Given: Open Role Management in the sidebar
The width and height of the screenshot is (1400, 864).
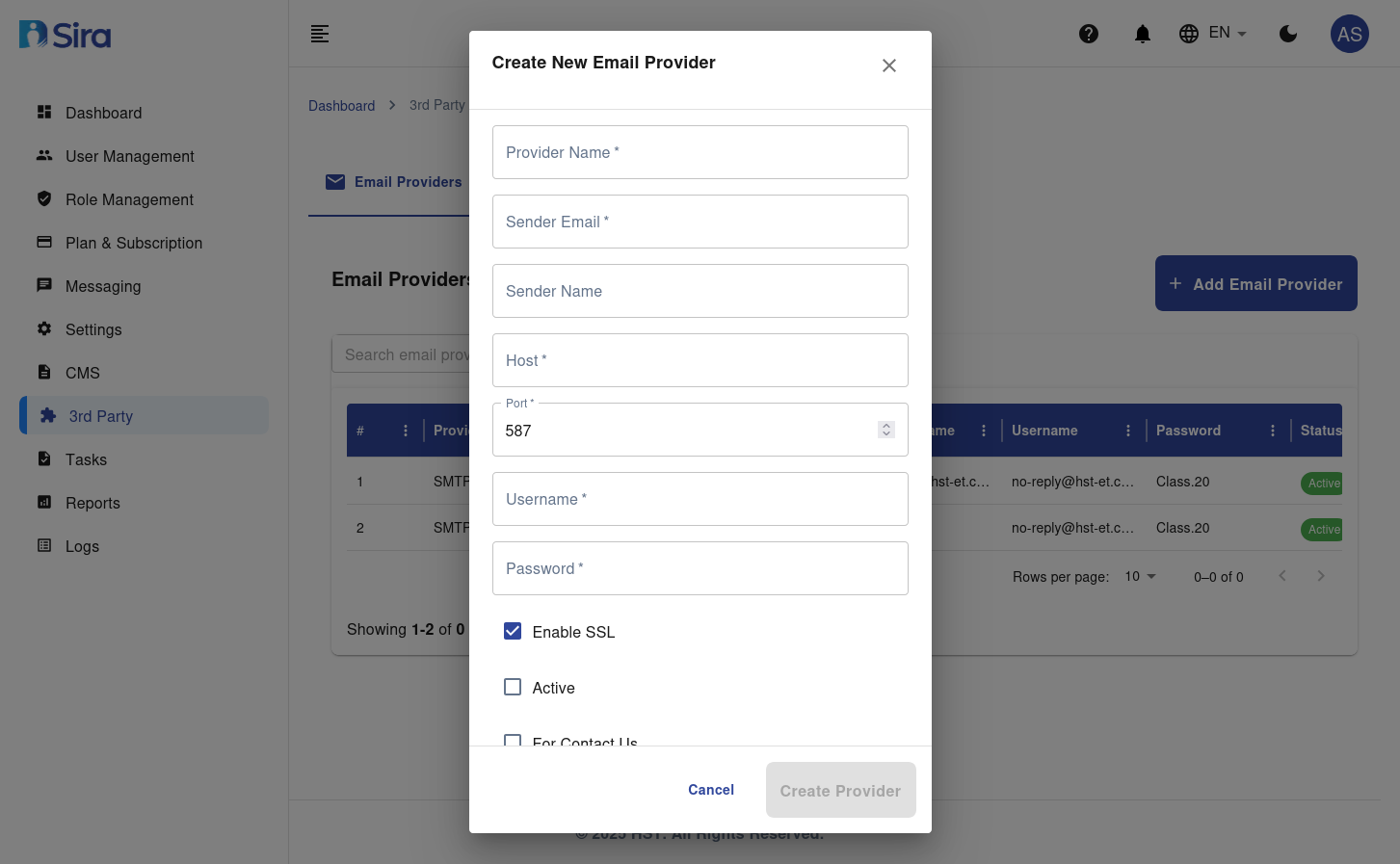Looking at the screenshot, I should tap(128, 199).
